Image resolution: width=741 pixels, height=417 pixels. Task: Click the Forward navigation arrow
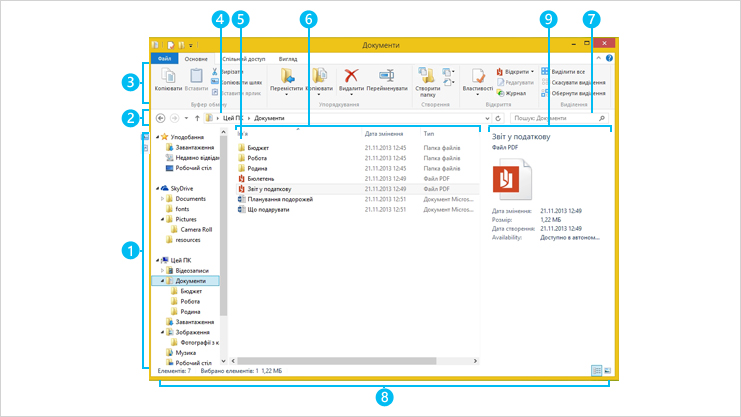[x=174, y=118]
